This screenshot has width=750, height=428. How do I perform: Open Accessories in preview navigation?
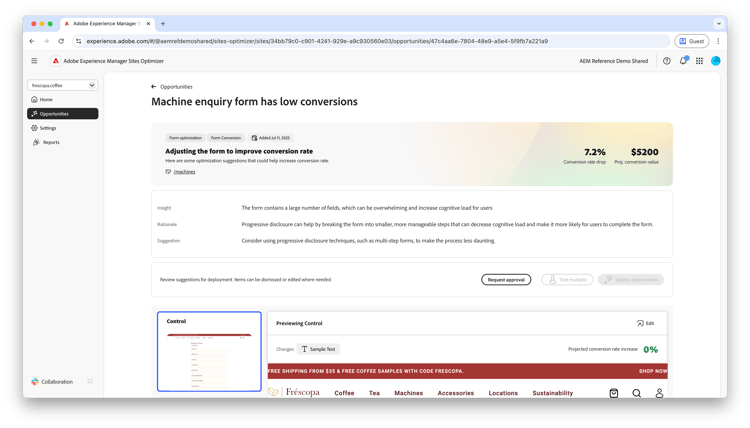tap(456, 393)
